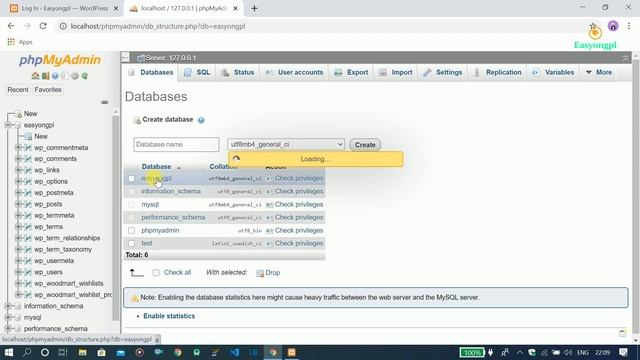Viewport: 640px width, 360px height.
Task: Open File Explorer from taskbar
Action: click(x=82, y=352)
